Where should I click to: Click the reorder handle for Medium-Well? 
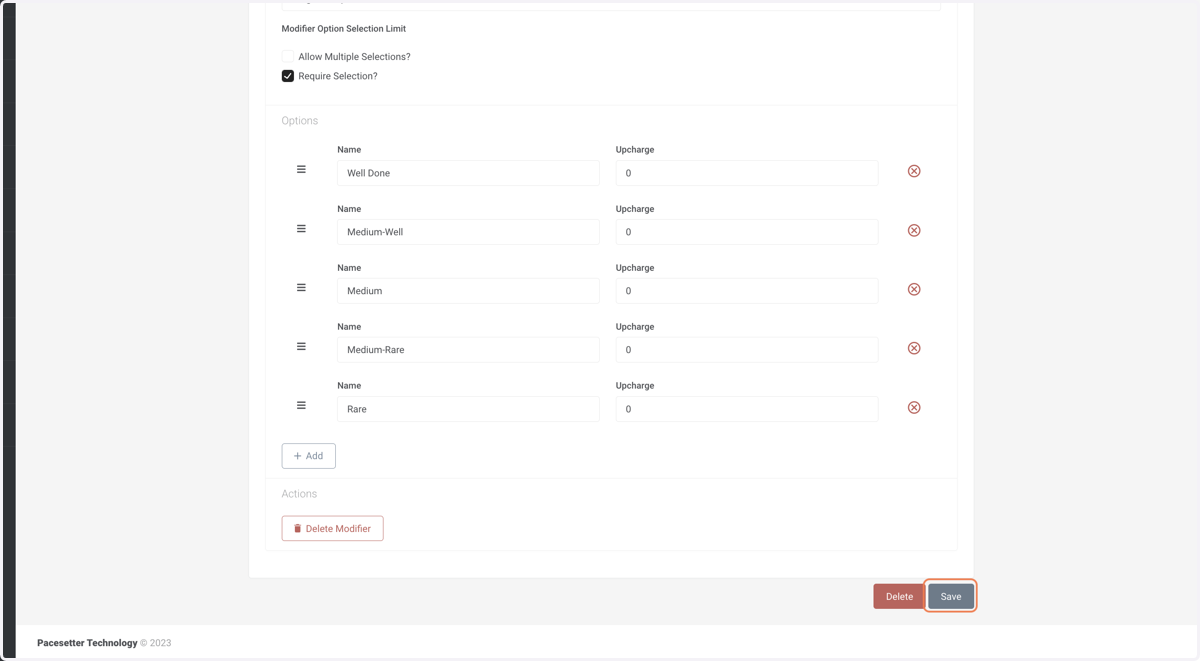[x=301, y=229]
